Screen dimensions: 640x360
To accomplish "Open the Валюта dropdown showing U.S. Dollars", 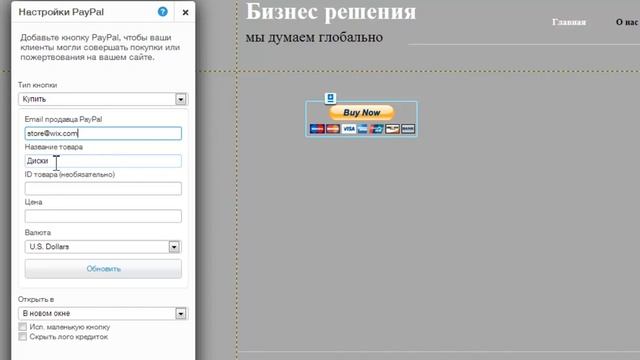I will click(x=103, y=247).
